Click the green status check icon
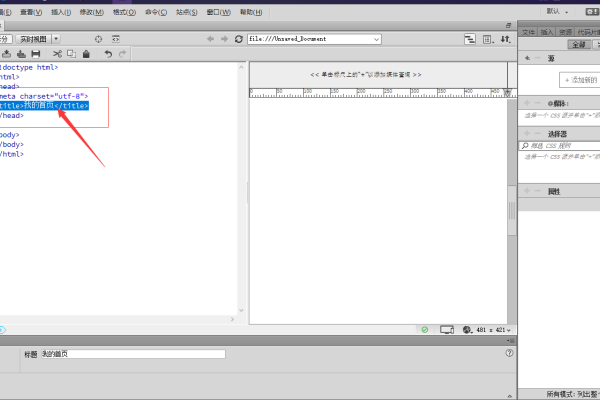The width and height of the screenshot is (600, 400). click(424, 329)
